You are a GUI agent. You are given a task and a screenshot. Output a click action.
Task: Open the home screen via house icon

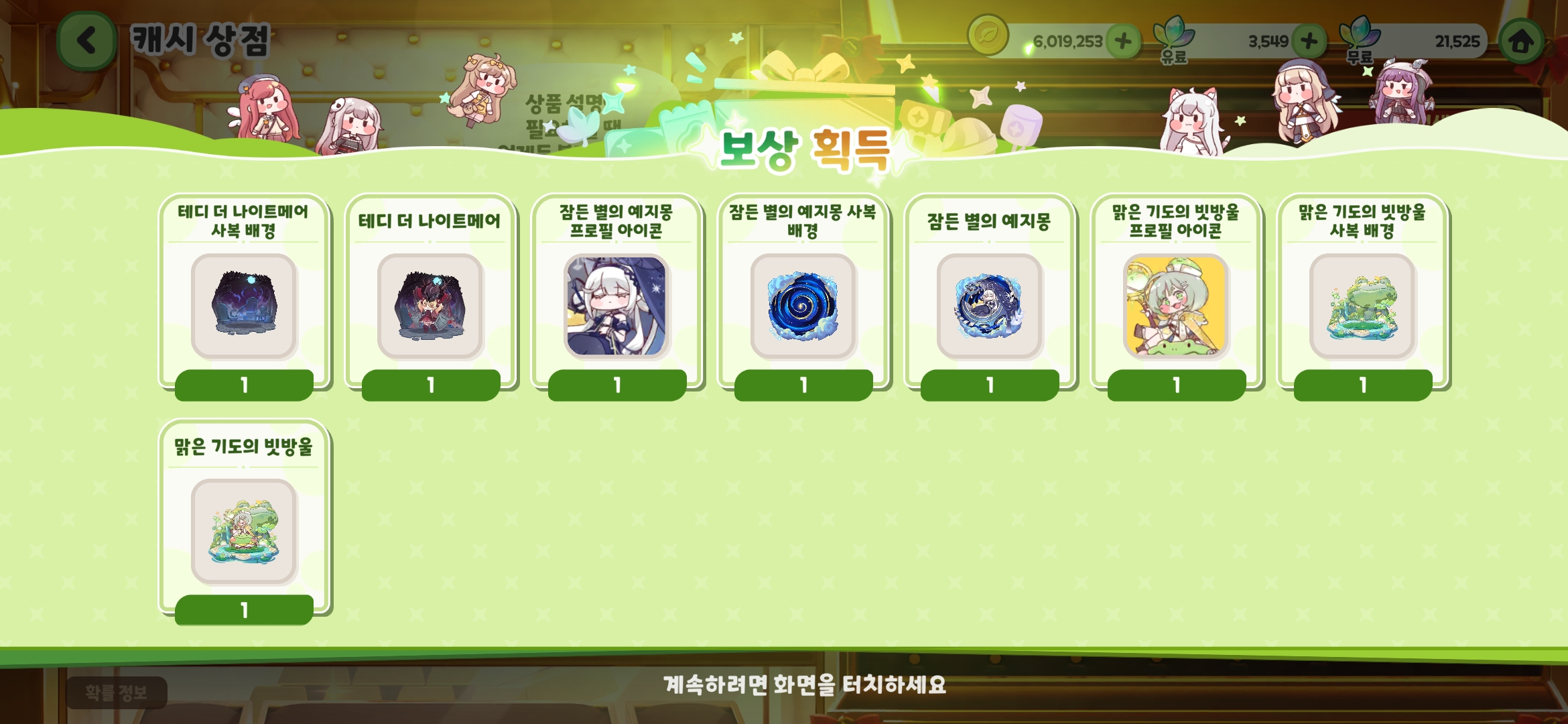pyautogui.click(x=1521, y=42)
